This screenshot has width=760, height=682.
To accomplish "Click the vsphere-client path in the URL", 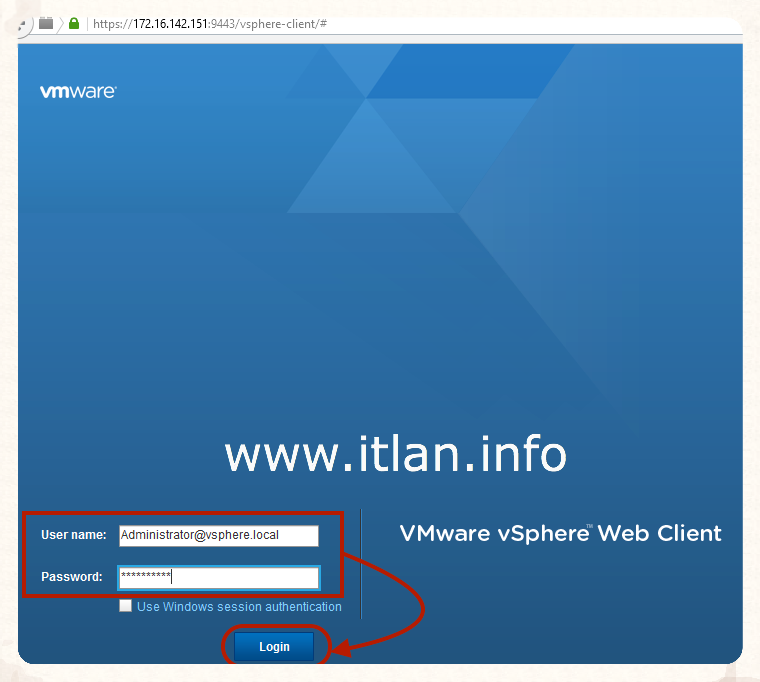I will click(274, 23).
